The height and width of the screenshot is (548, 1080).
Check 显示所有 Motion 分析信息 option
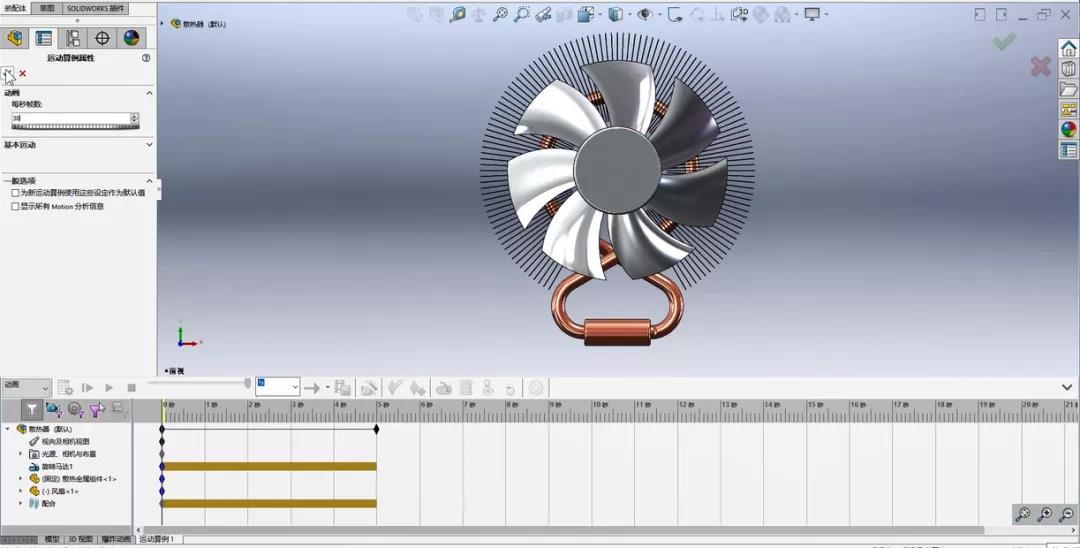[15, 206]
